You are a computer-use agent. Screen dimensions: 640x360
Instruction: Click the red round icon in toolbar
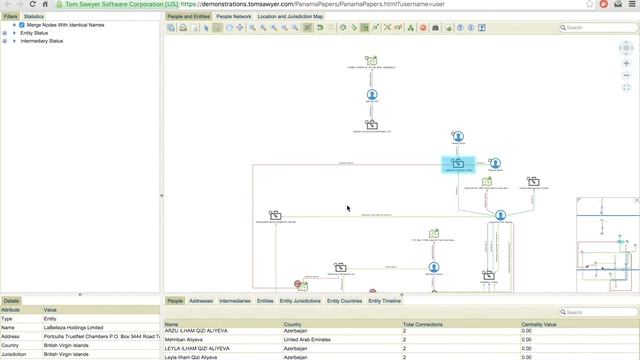tap(423, 28)
